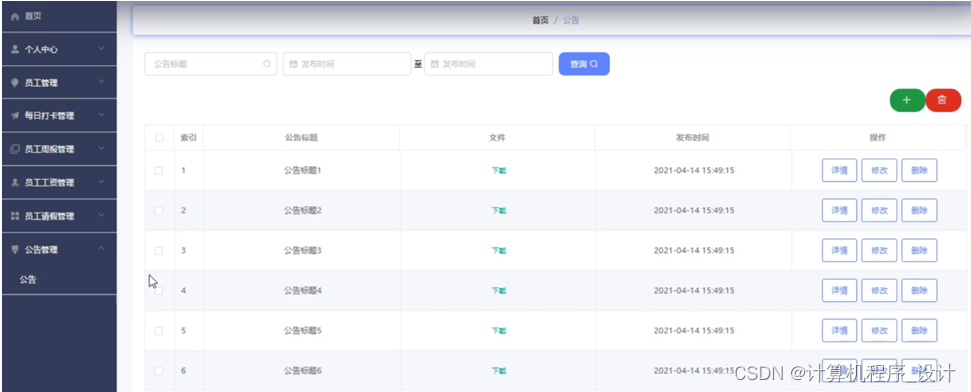Click the green add (+) button
The height and width of the screenshot is (392, 971).
click(907, 100)
